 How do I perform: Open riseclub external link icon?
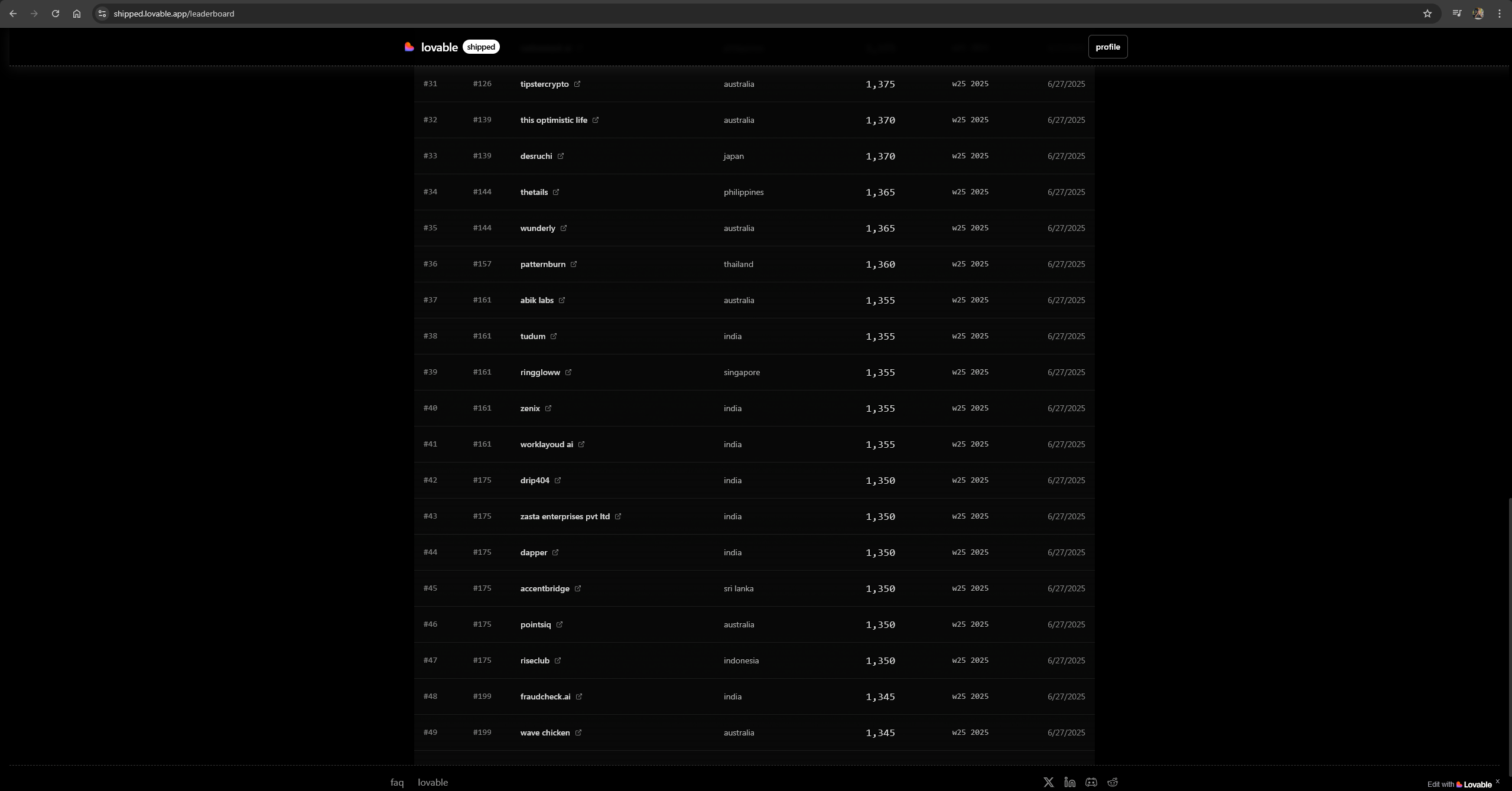pyautogui.click(x=558, y=660)
